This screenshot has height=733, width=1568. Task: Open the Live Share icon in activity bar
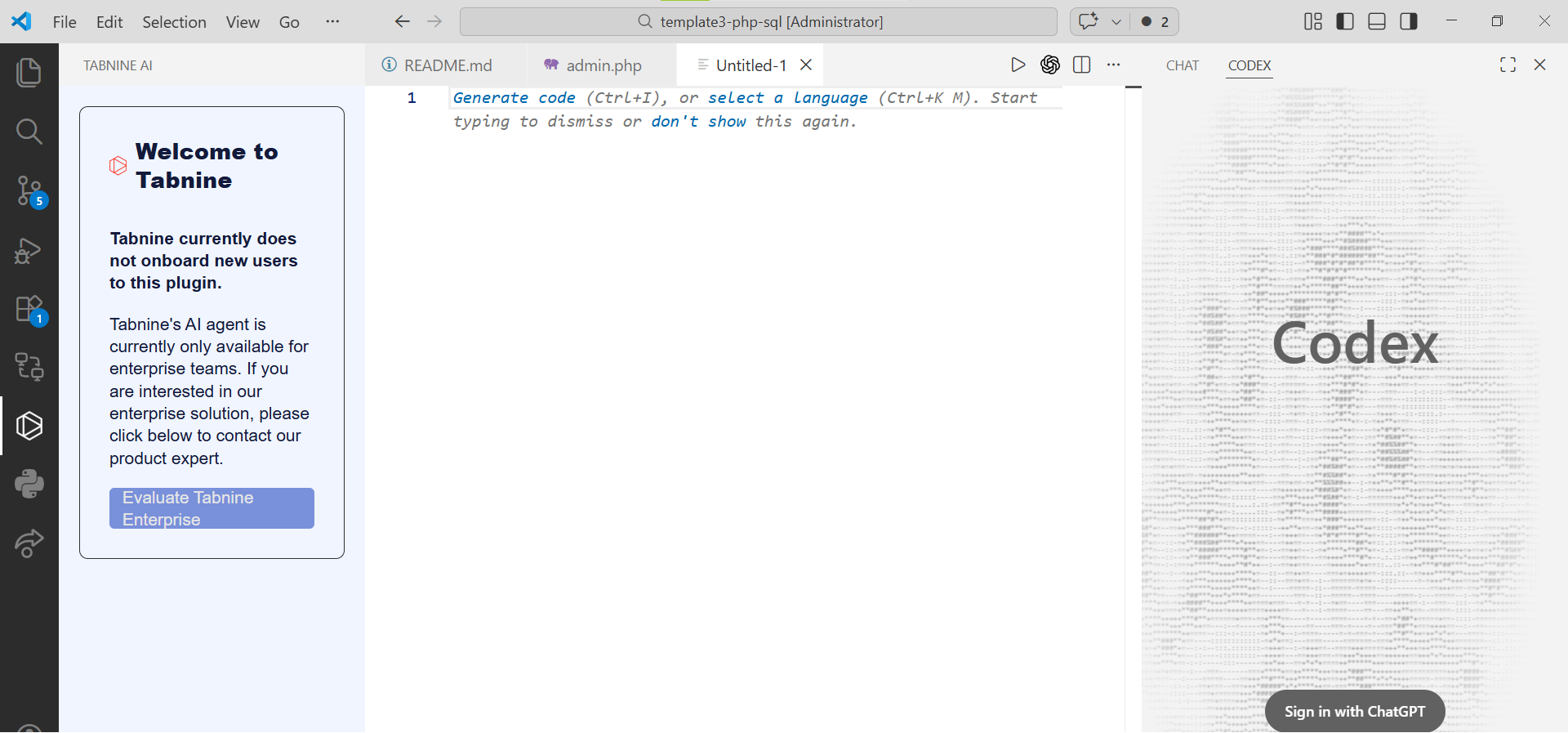coord(29,543)
